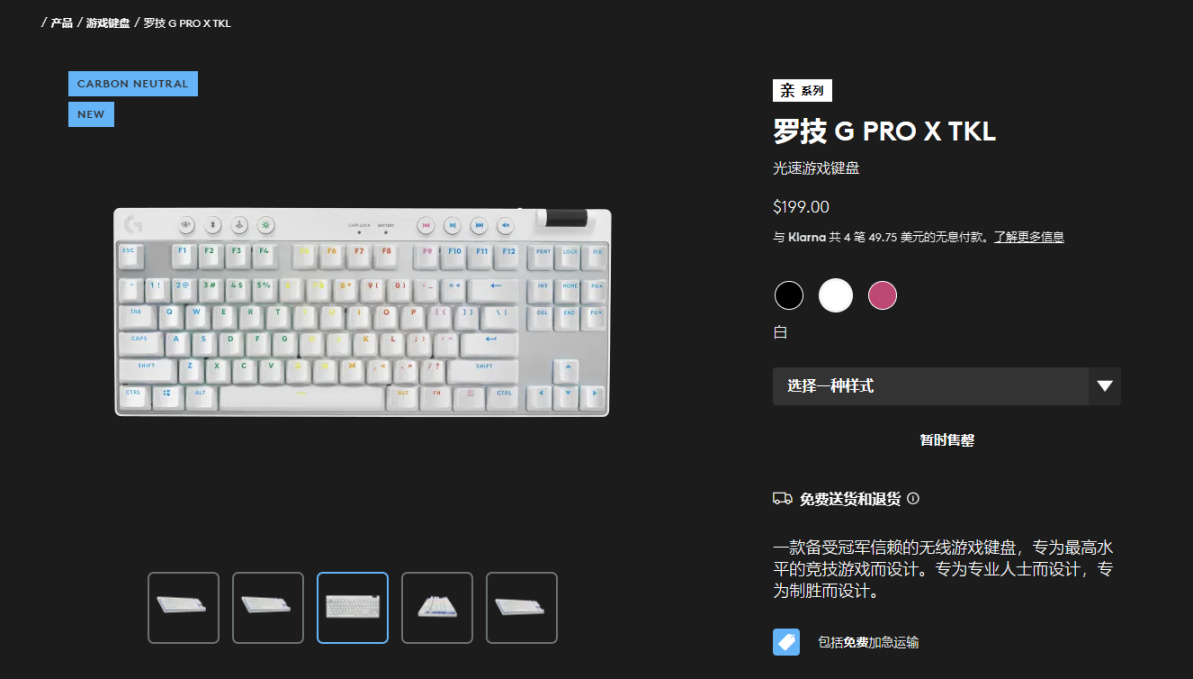Open the fifth keyboard side thumbnail
The width and height of the screenshot is (1193, 679).
click(521, 607)
